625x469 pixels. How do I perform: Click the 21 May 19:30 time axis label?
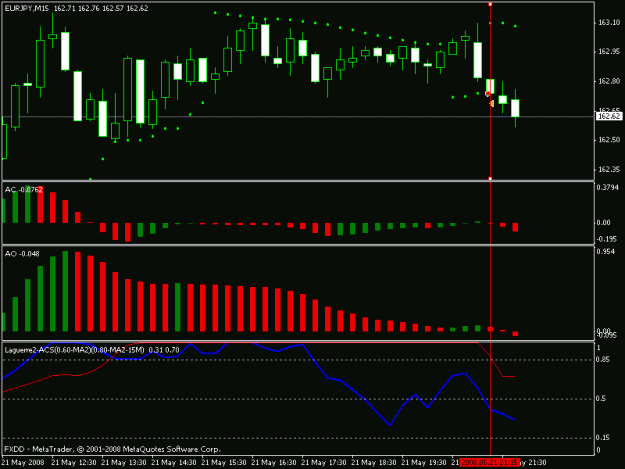424,463
